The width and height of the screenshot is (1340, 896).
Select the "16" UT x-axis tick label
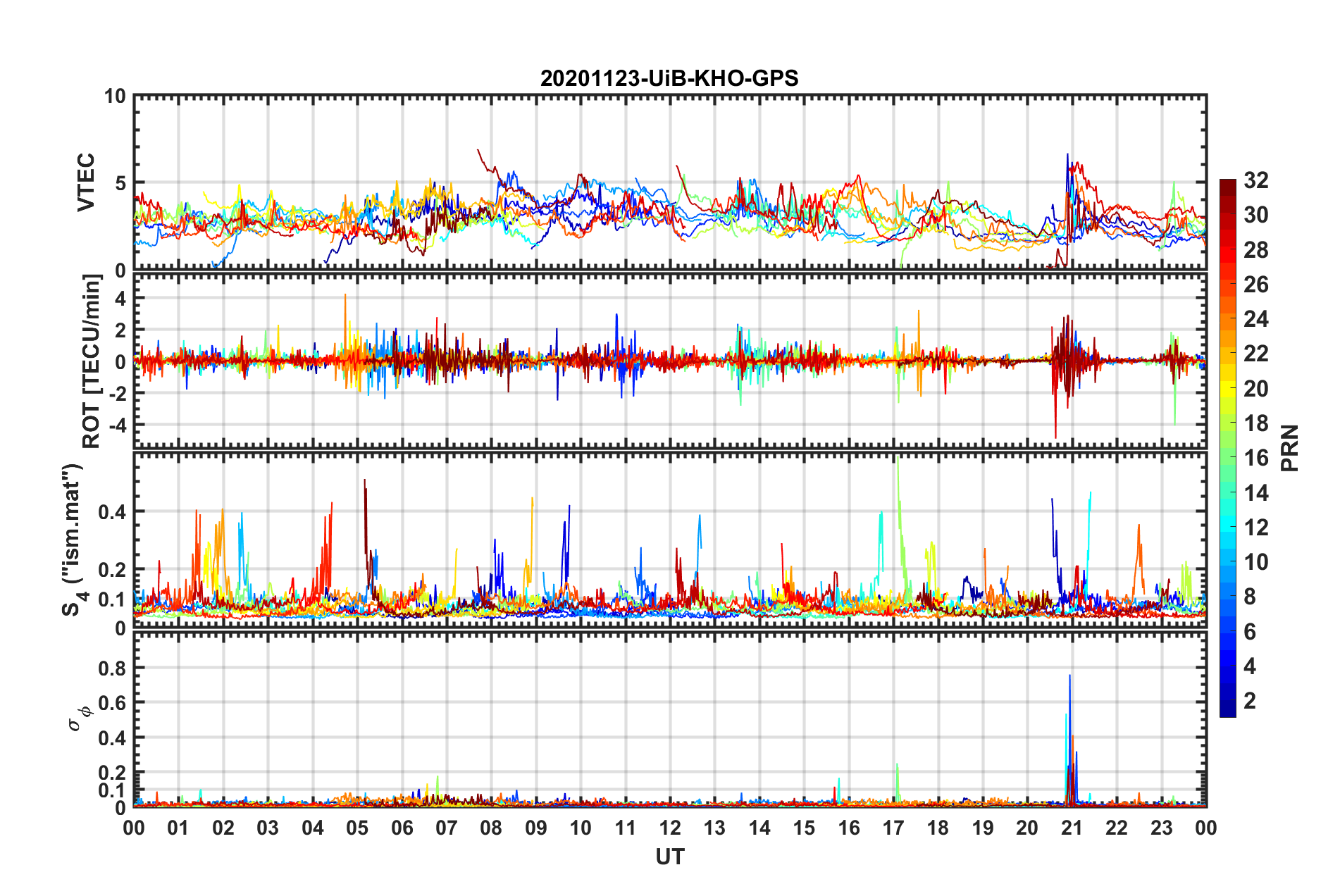point(849,828)
